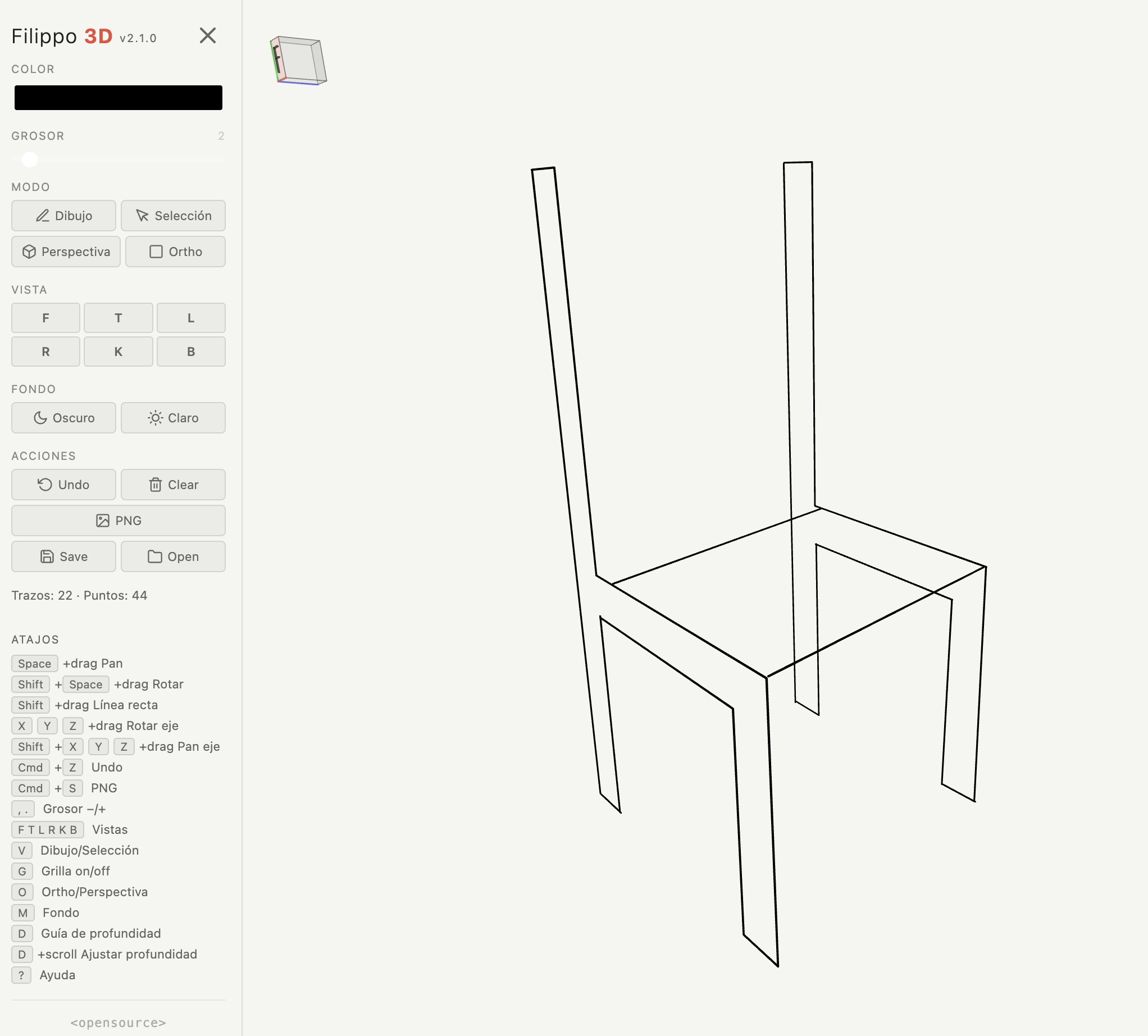
Task: Open the opensource link
Action: click(x=118, y=1023)
